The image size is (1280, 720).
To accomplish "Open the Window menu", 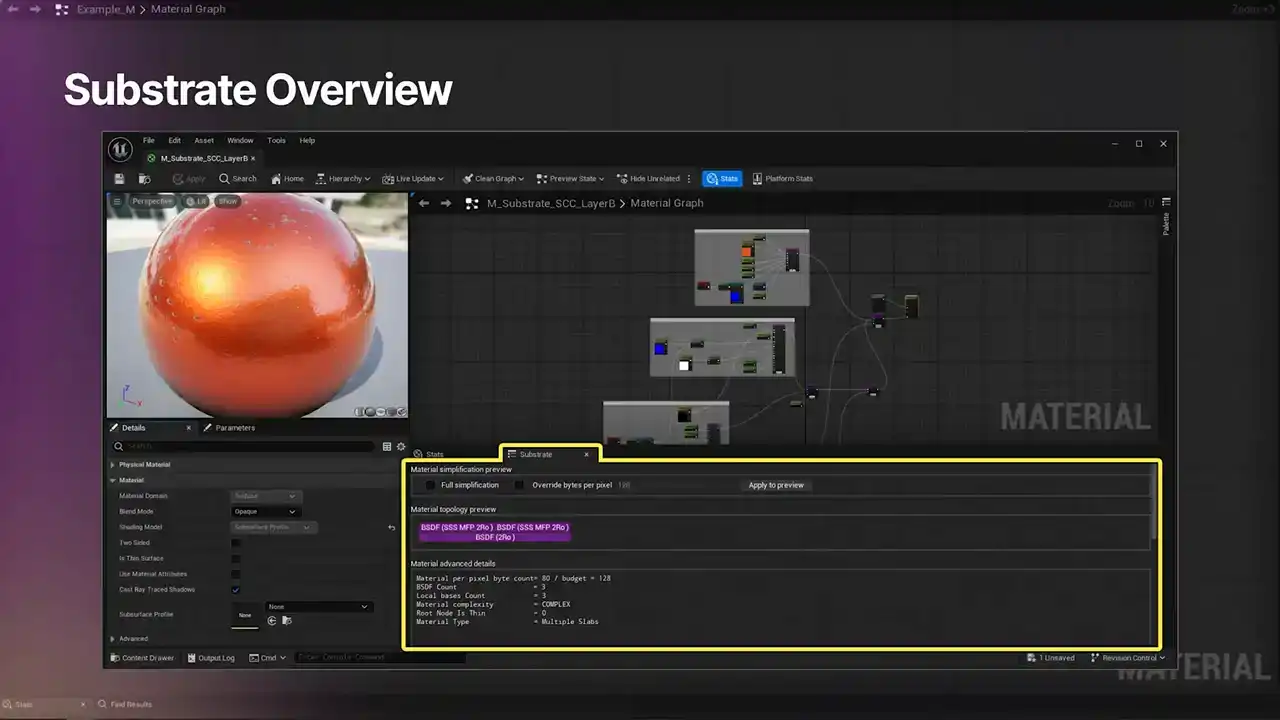I will [240, 141].
